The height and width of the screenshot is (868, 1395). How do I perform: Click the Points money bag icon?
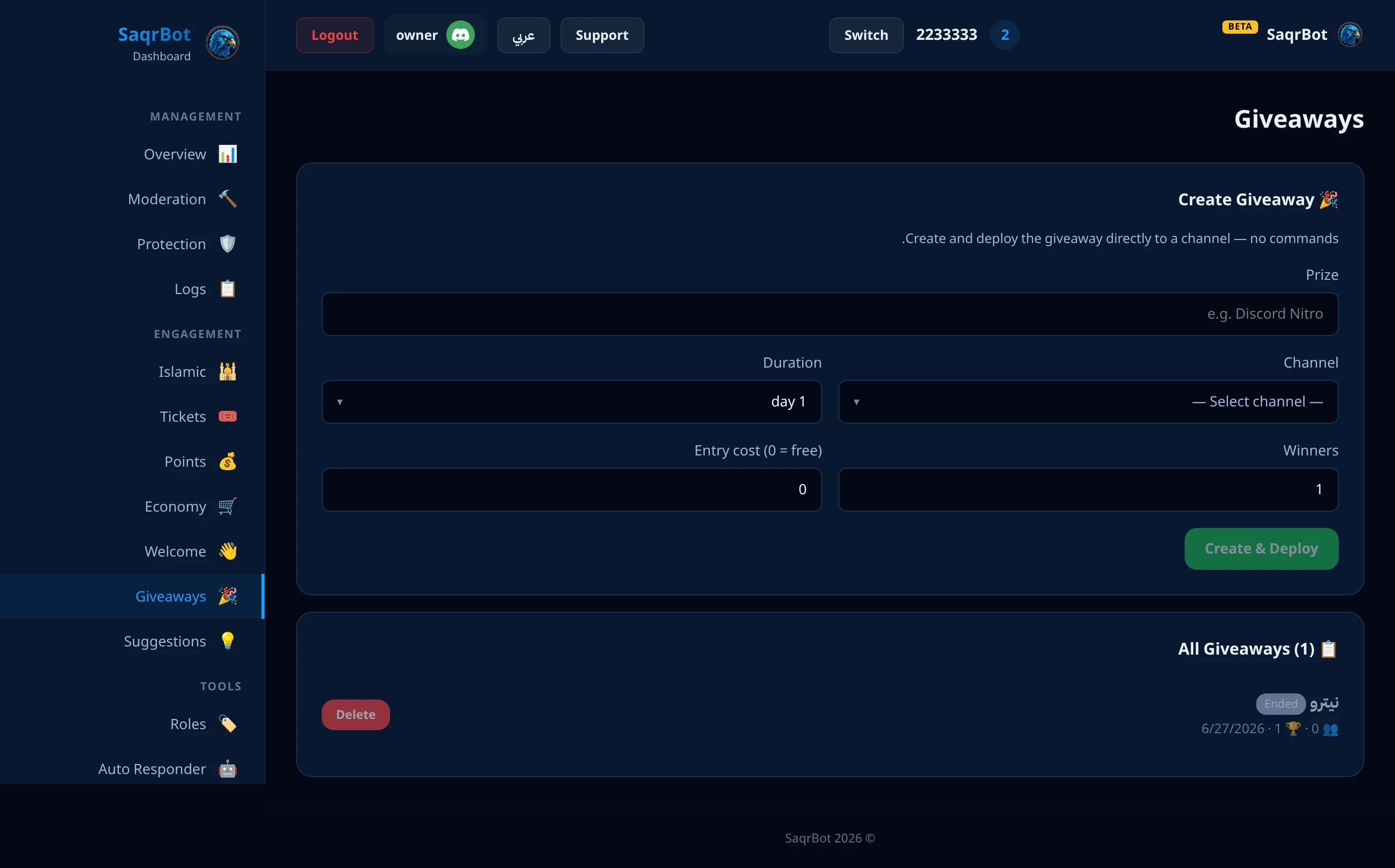[x=227, y=462]
